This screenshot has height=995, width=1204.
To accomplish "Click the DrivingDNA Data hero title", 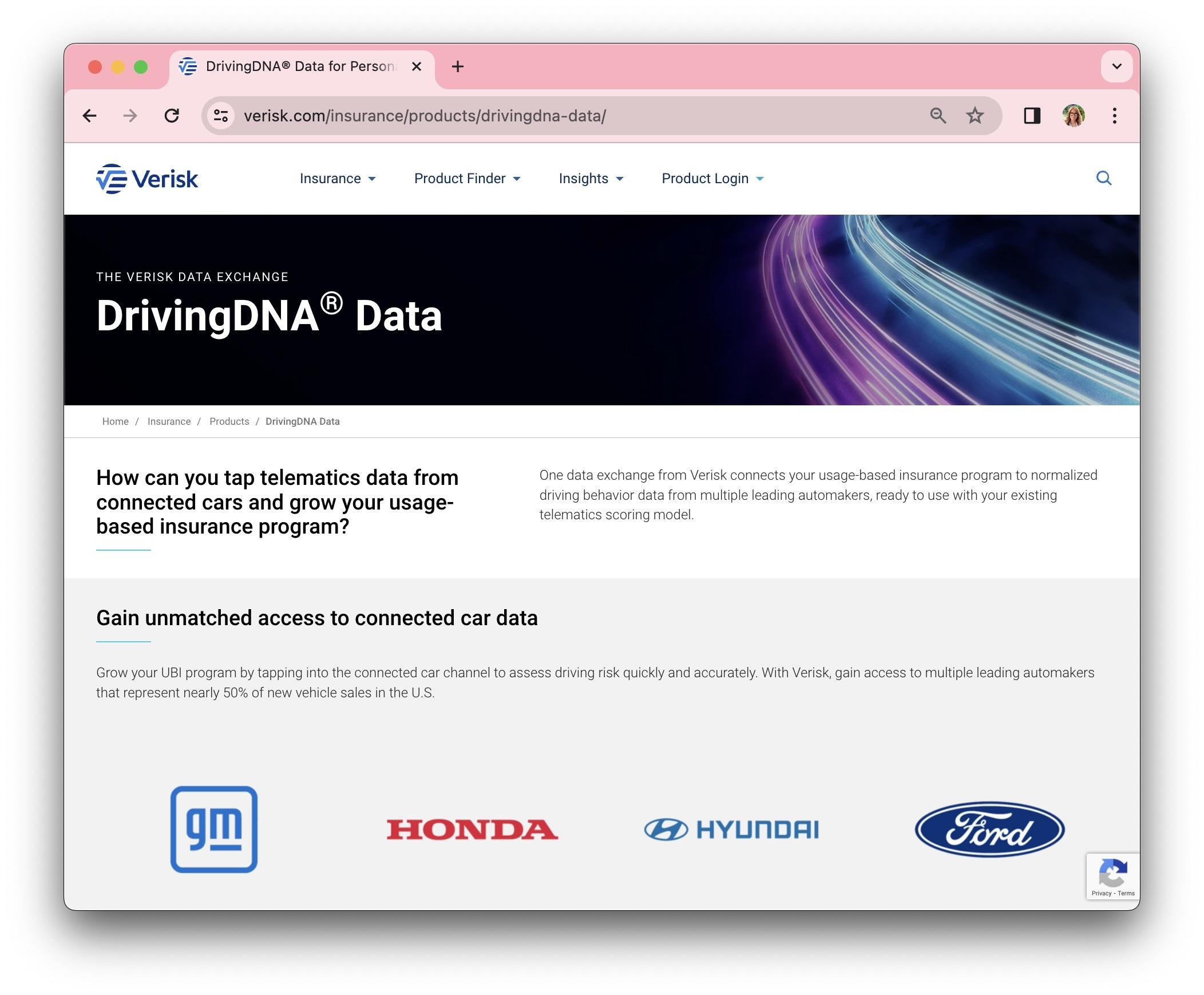I will pos(269,314).
